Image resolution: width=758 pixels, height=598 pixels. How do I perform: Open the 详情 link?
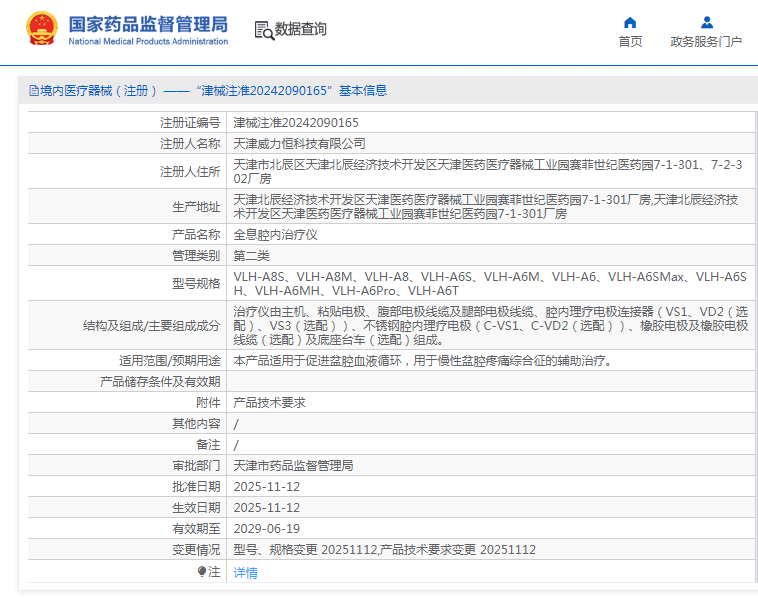(x=246, y=573)
